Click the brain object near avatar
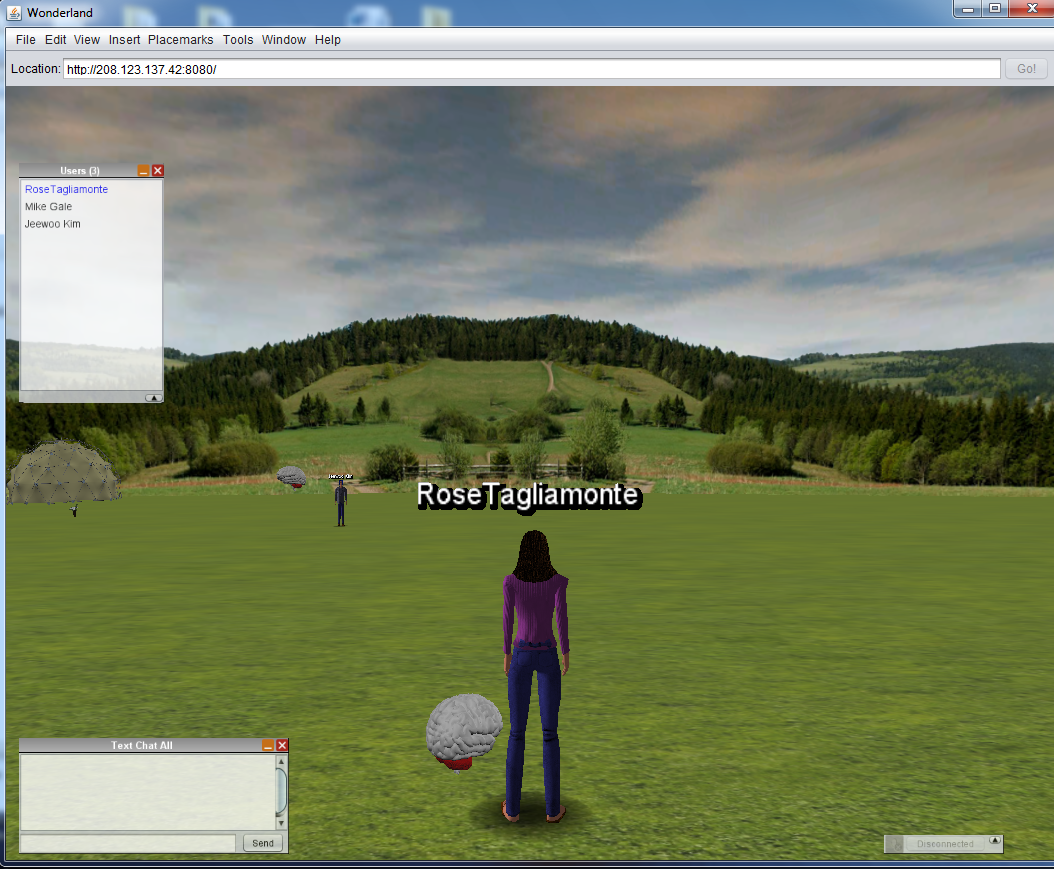The width and height of the screenshot is (1054, 869). 464,731
